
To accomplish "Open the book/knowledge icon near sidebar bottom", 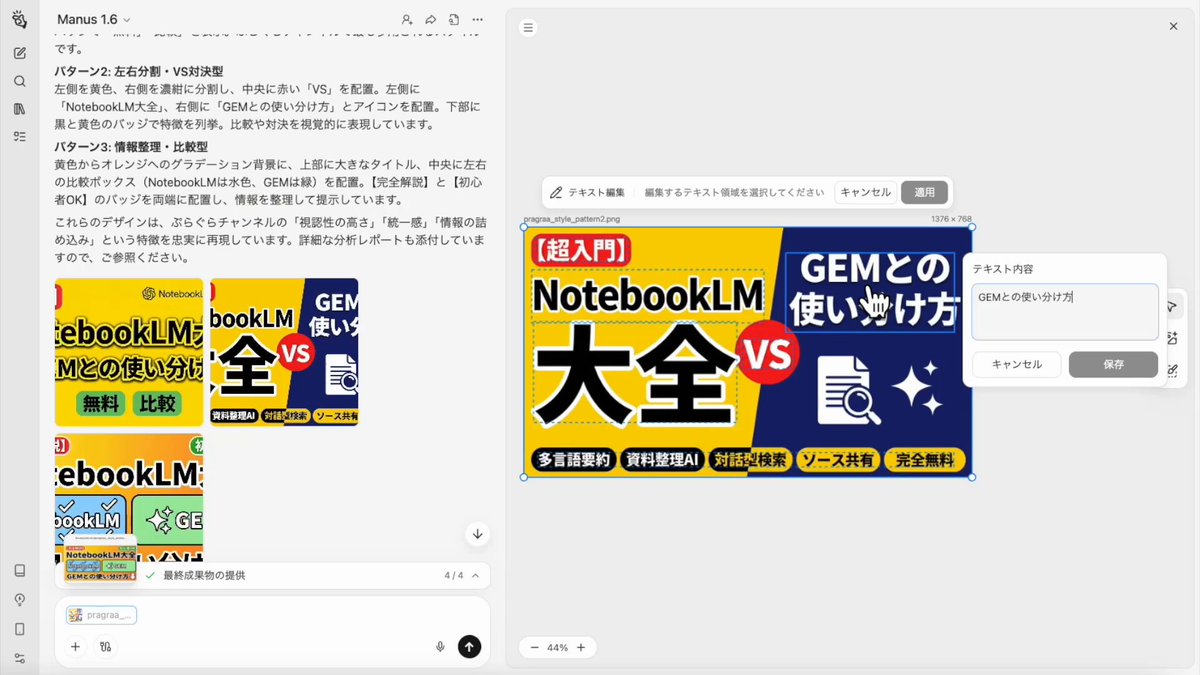I will (19, 570).
